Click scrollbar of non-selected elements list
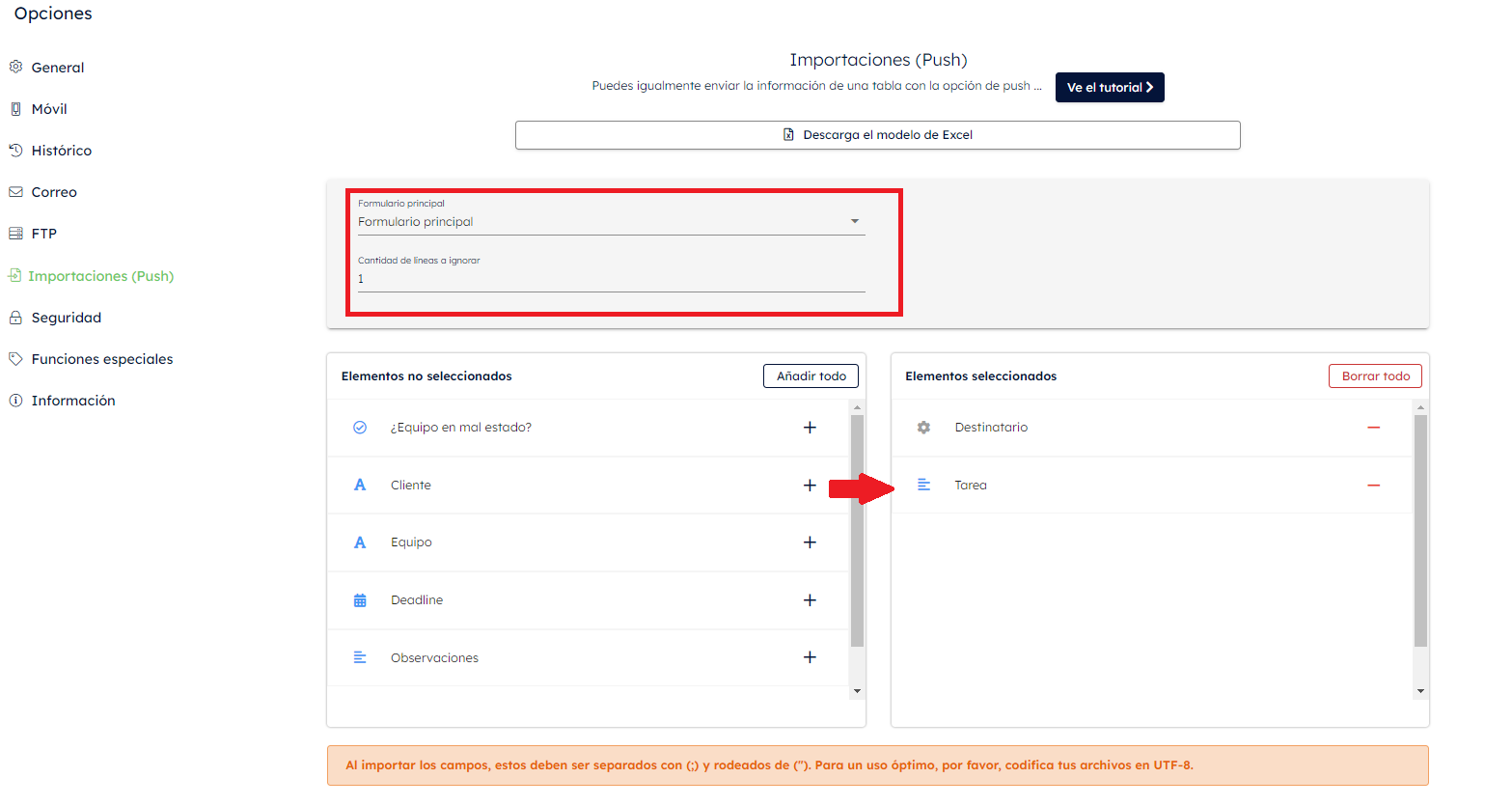1512x806 pixels. (857, 531)
